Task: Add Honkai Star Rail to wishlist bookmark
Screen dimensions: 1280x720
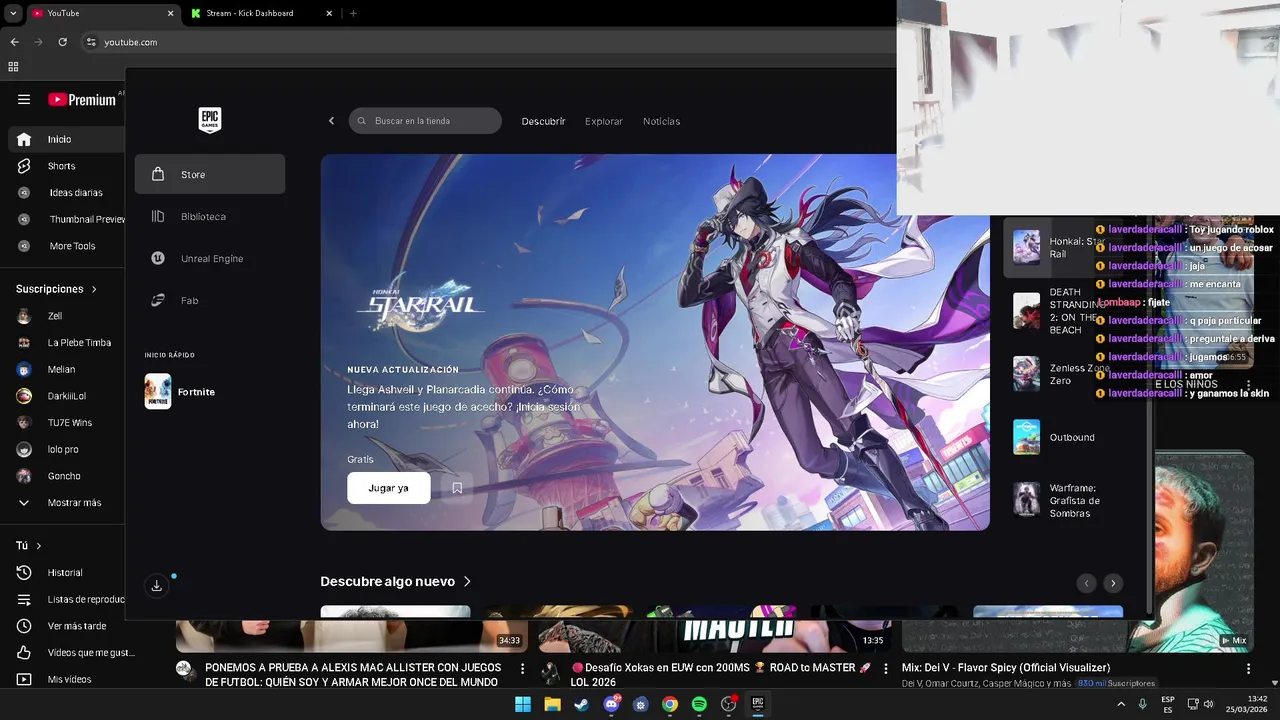Action: (457, 488)
